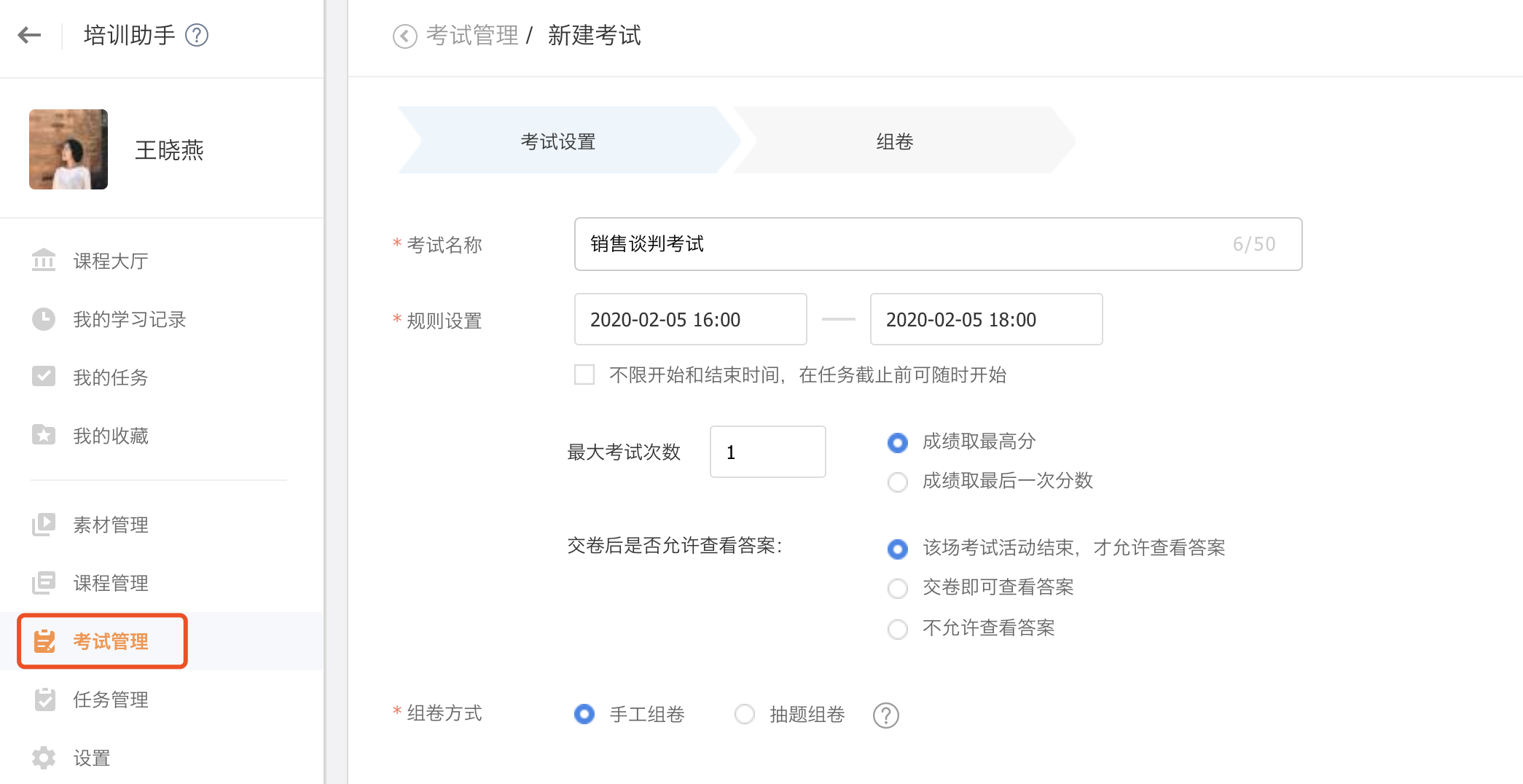Open the start time picker 2020-02-05 16:00

pos(690,319)
